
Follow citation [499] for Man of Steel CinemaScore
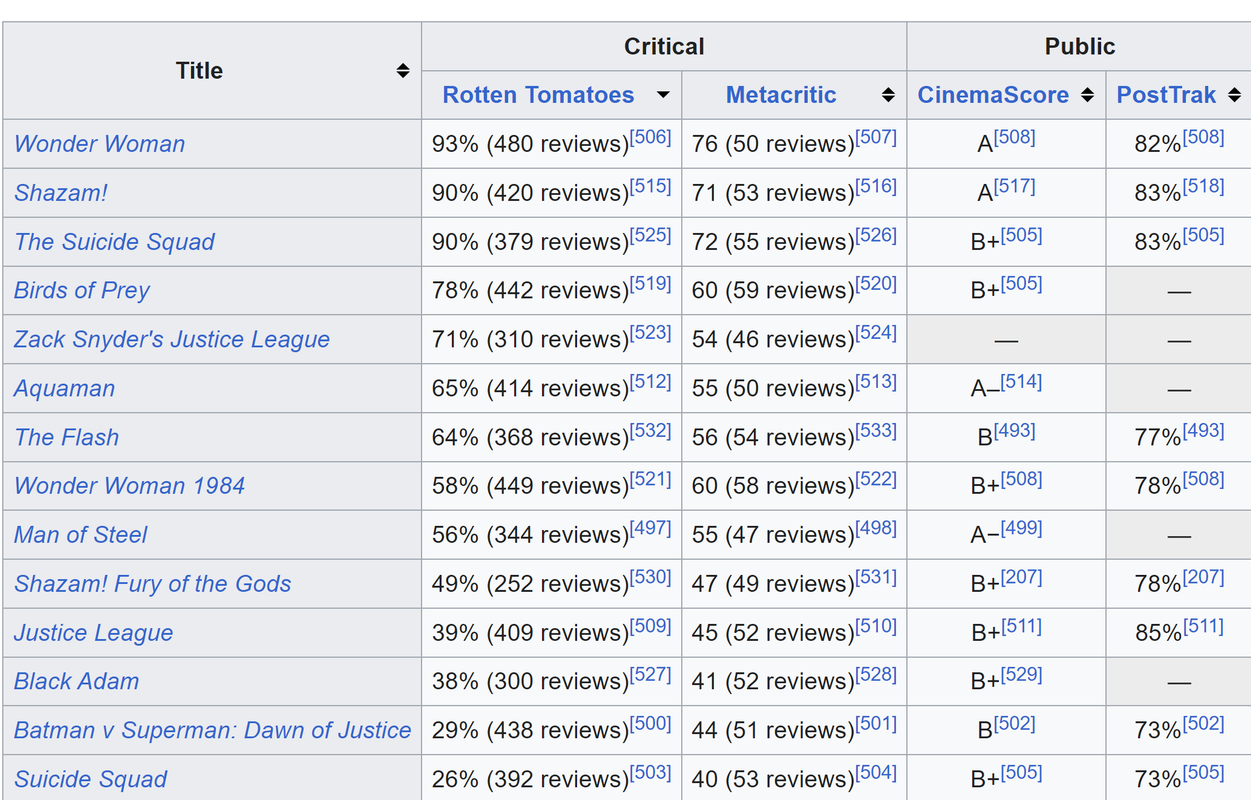click(1021, 529)
